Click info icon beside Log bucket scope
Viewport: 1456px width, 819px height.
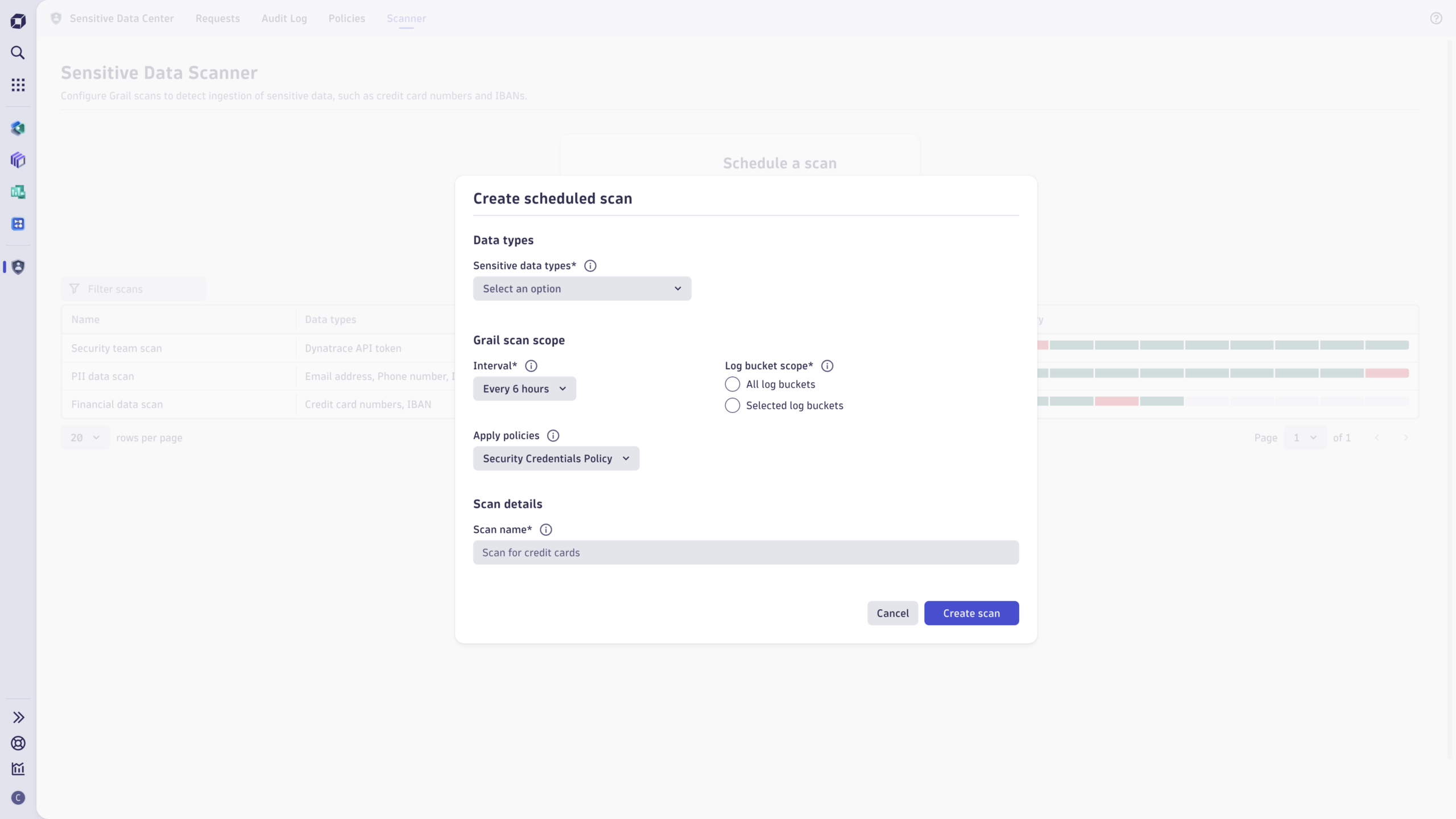pyautogui.click(x=828, y=366)
